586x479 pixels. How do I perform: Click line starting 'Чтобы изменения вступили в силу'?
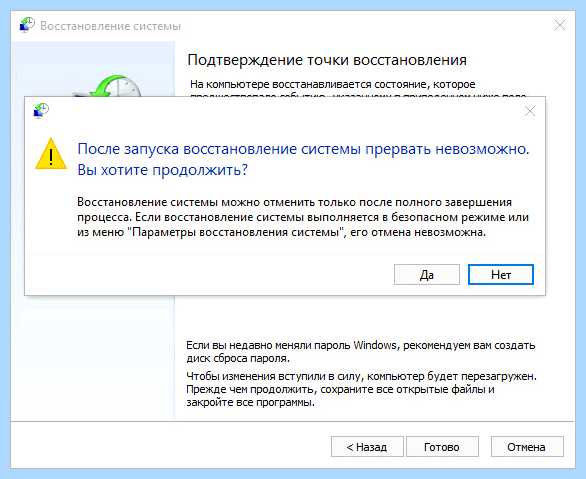[361, 376]
